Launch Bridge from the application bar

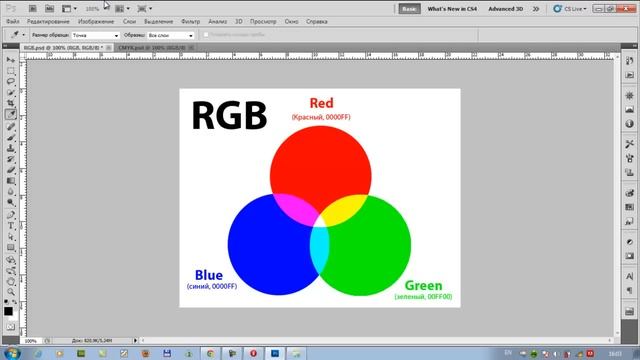click(x=33, y=8)
